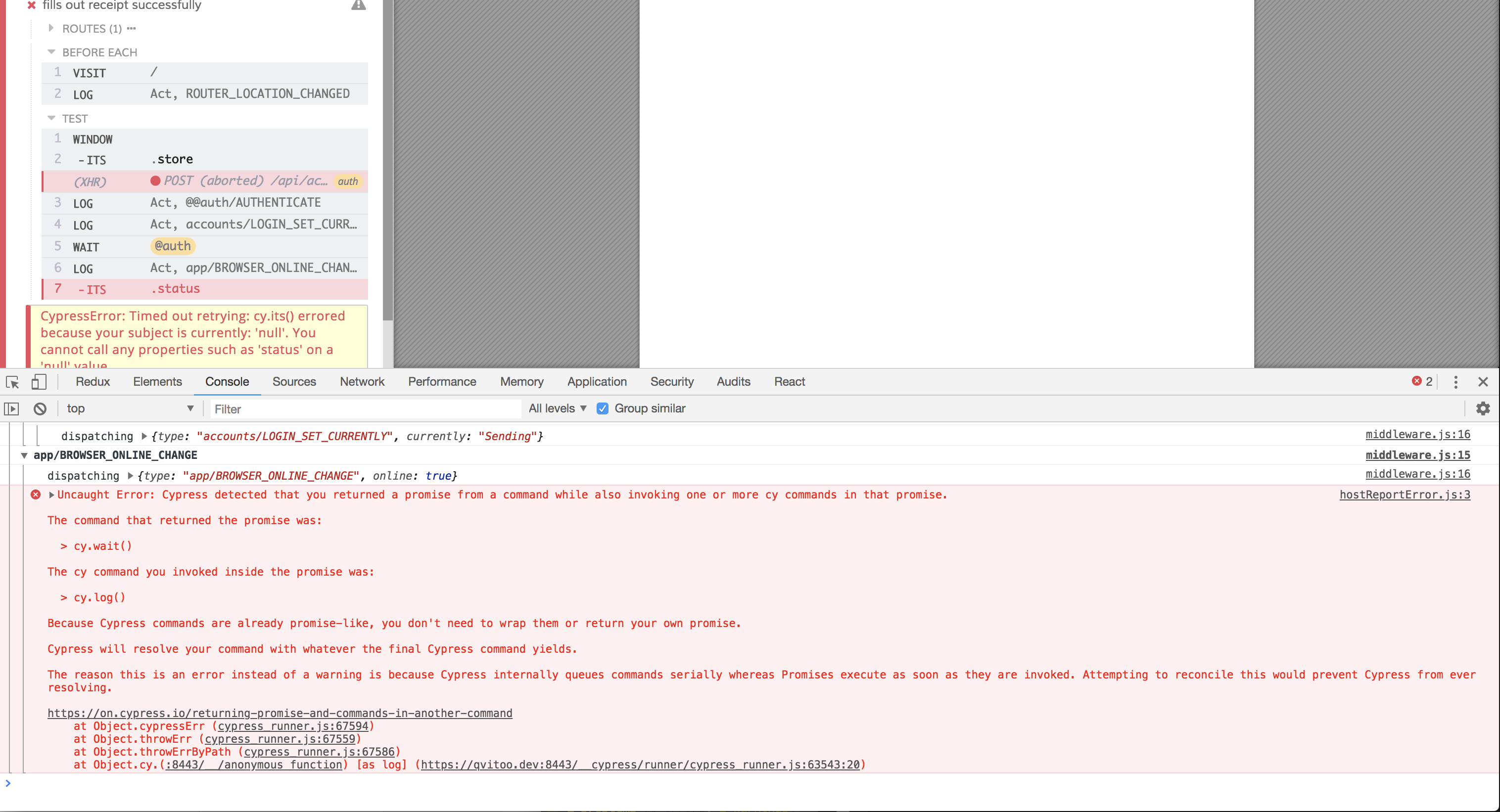
Task: Open the Application panel
Action: pos(597,382)
